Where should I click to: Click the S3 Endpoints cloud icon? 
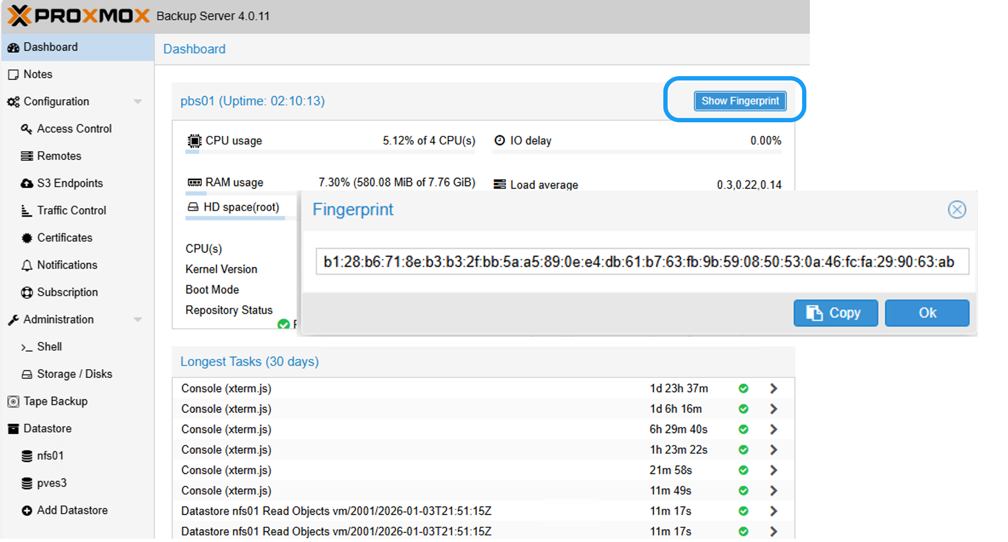coord(27,184)
